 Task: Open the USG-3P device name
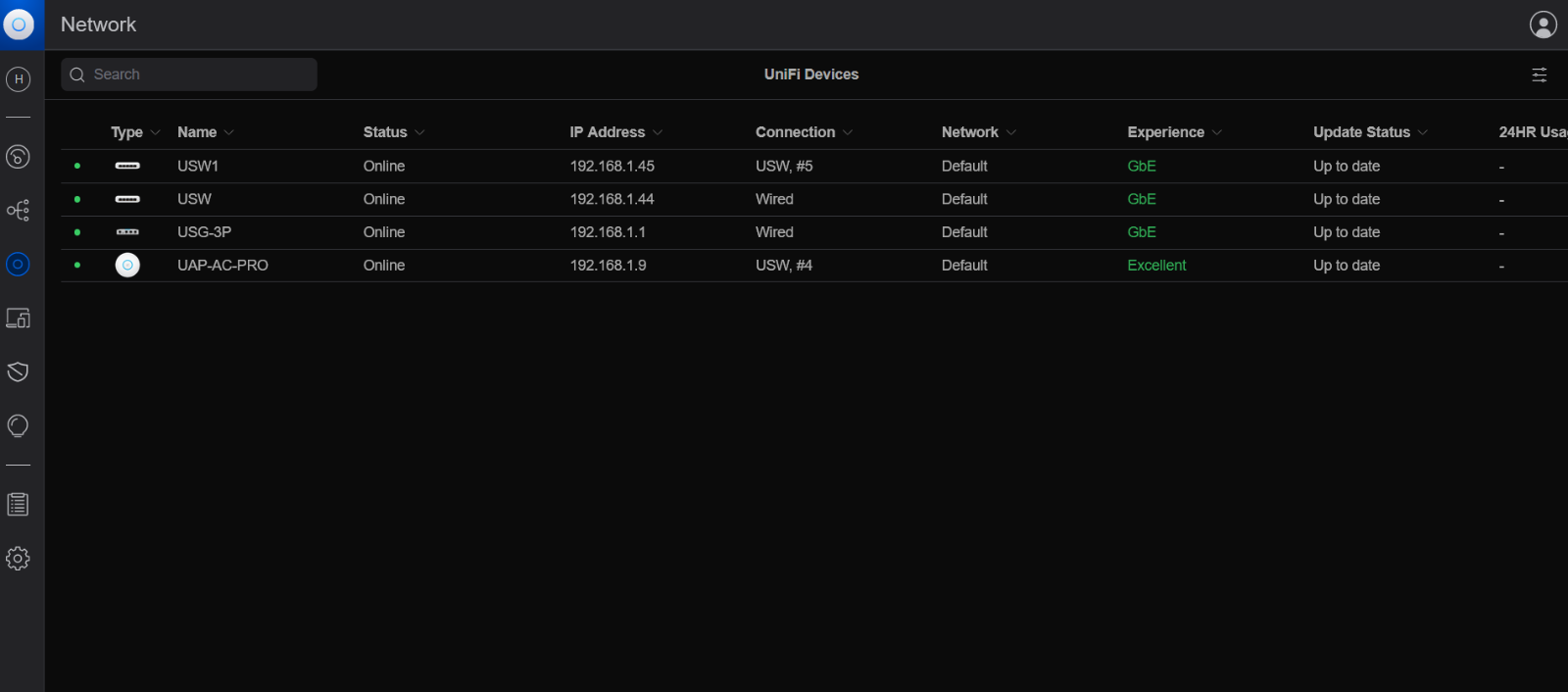click(204, 232)
